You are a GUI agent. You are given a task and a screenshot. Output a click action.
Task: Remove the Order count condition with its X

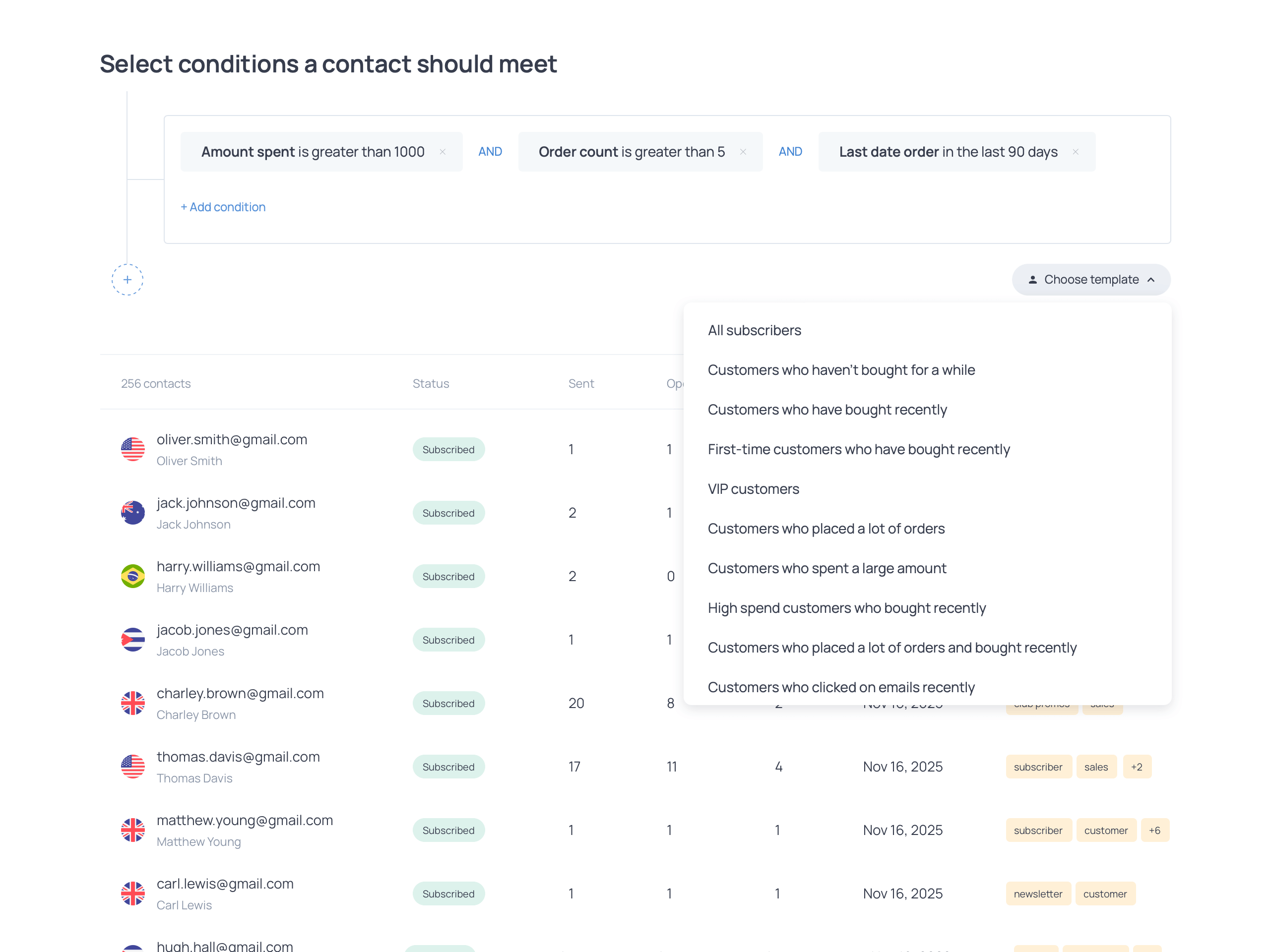[x=743, y=152]
